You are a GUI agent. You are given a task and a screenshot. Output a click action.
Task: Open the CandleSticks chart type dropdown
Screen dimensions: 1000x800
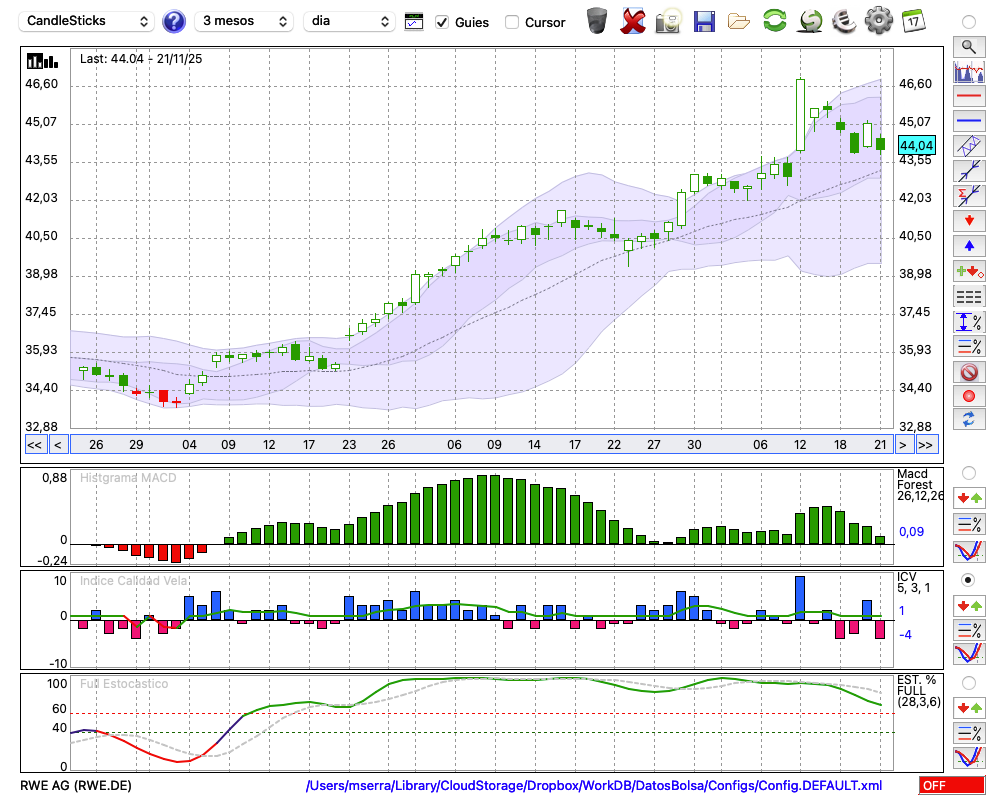88,21
